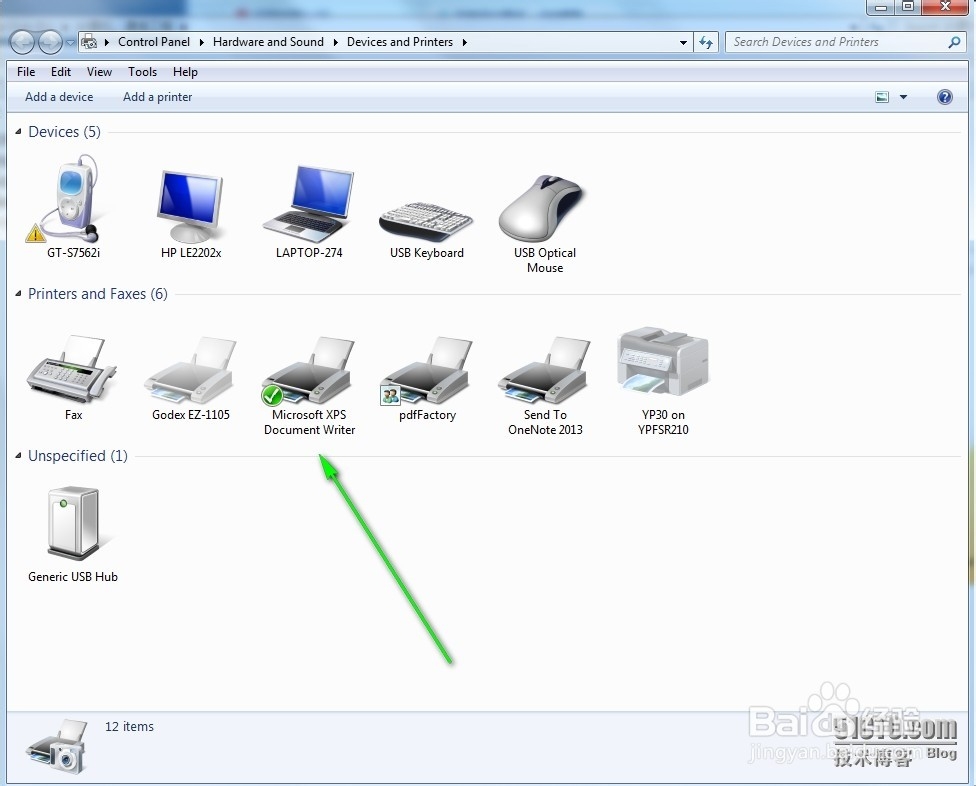
Task: Click the Devices (5) group heading
Action: click(x=64, y=131)
